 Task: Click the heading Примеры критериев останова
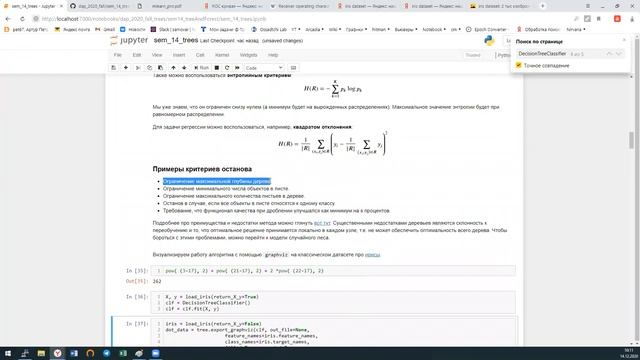(x=202, y=169)
